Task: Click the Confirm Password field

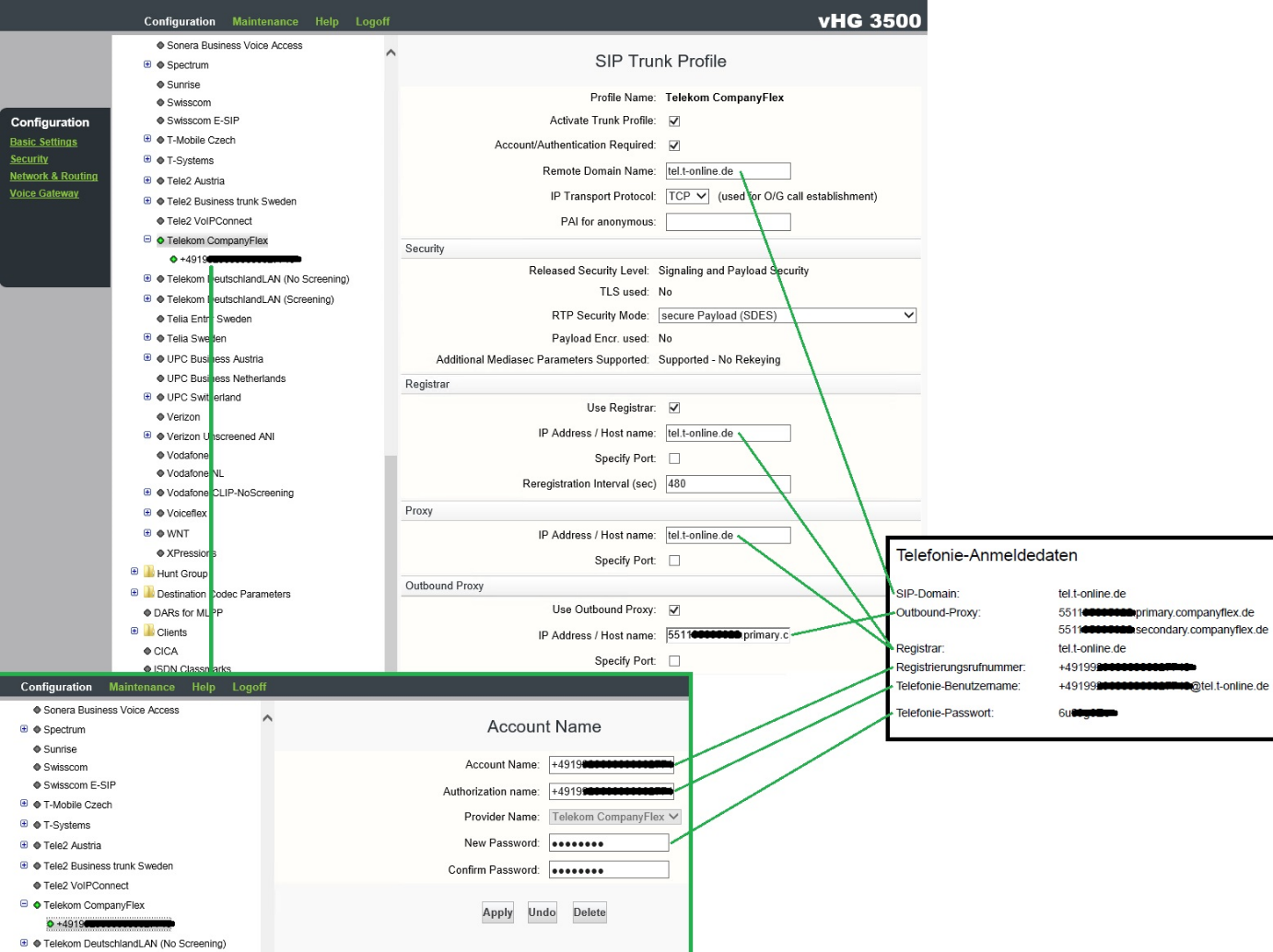Action: [x=609, y=870]
